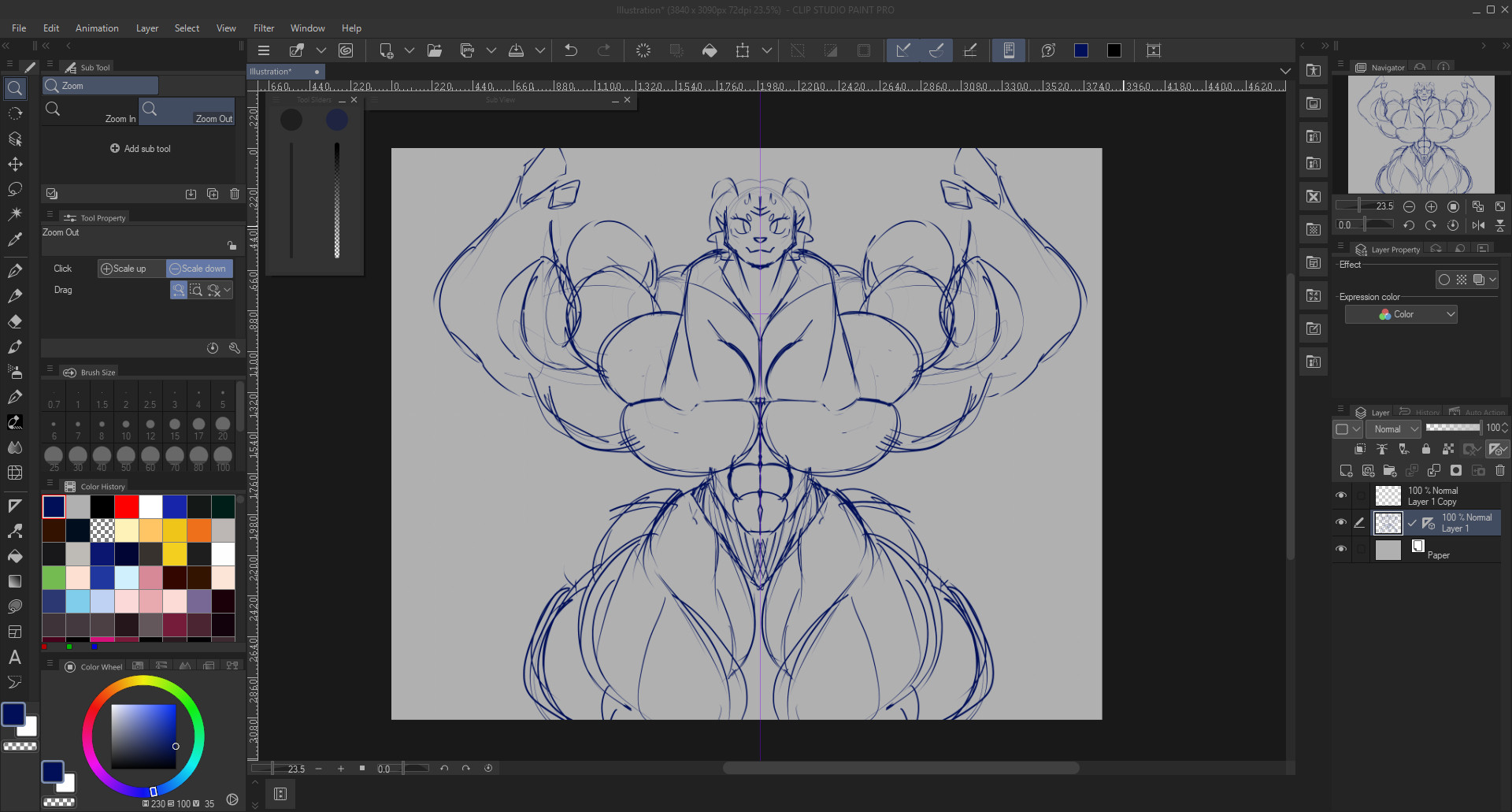Click New layer folder icon

1390,471
